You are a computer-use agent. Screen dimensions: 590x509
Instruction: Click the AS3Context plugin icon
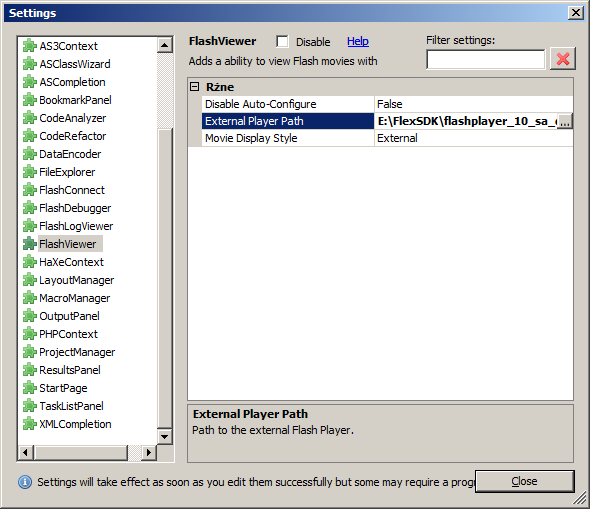30,46
